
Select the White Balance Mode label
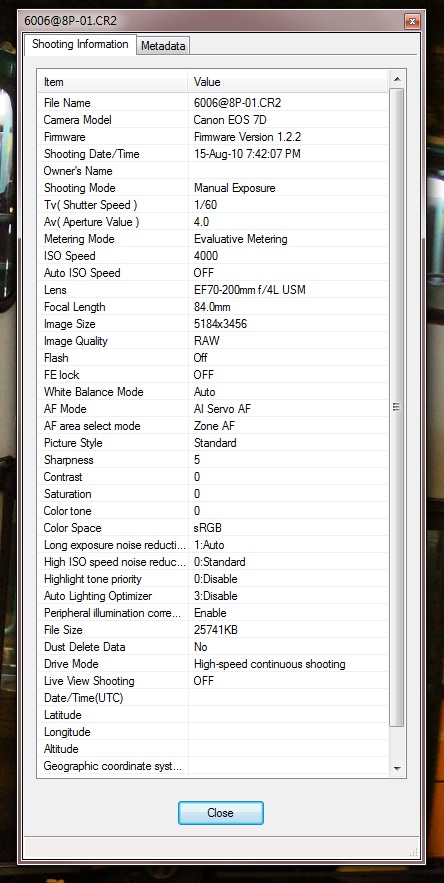[94, 392]
